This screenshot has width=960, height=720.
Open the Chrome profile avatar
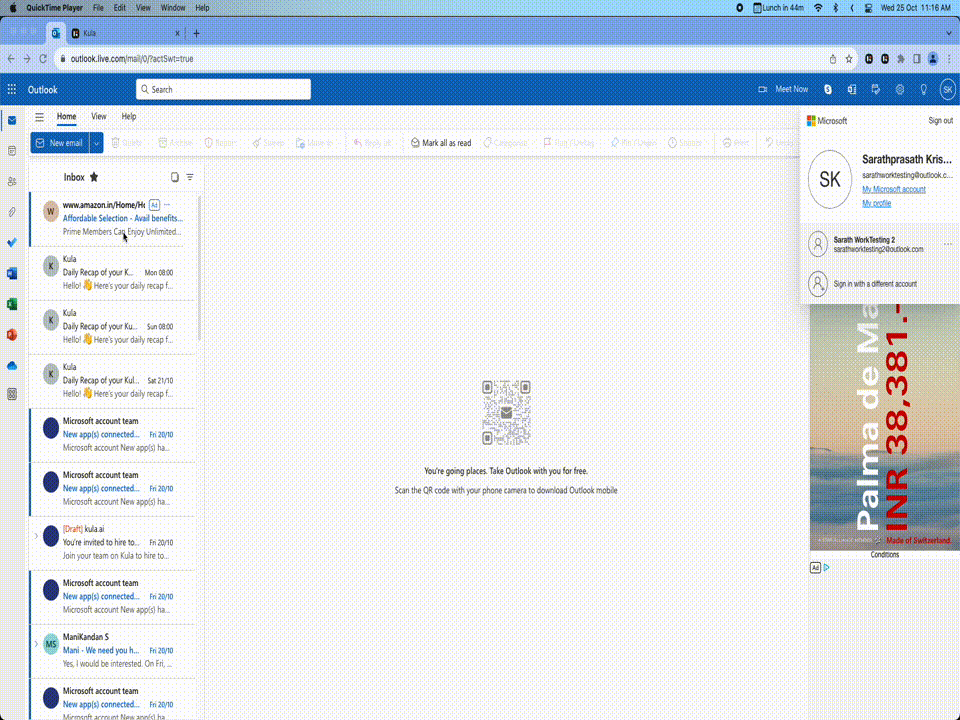933,59
